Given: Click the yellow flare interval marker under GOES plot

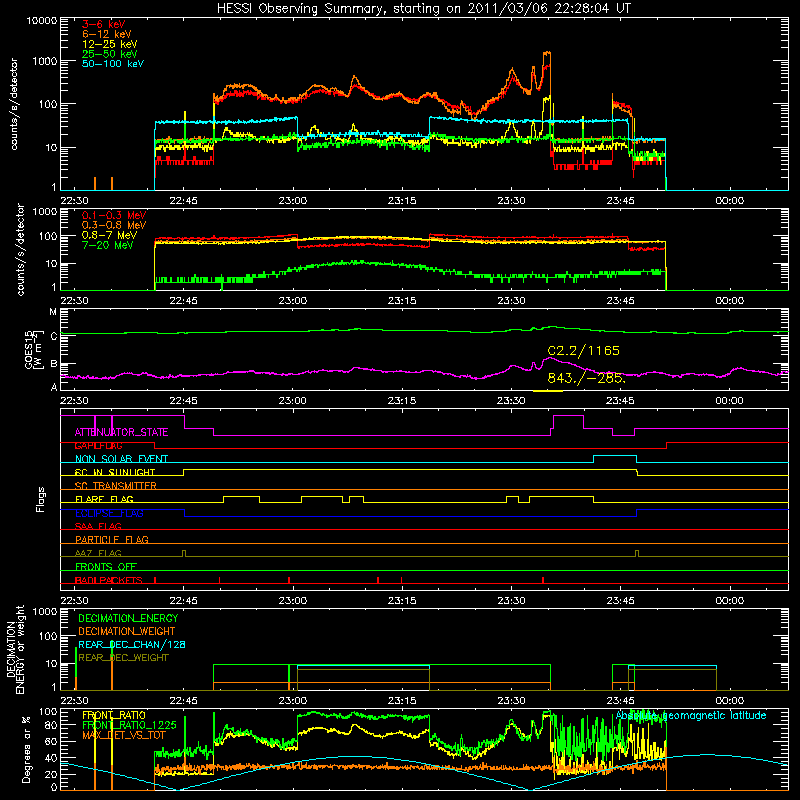Looking at the screenshot, I should click(x=547, y=391).
